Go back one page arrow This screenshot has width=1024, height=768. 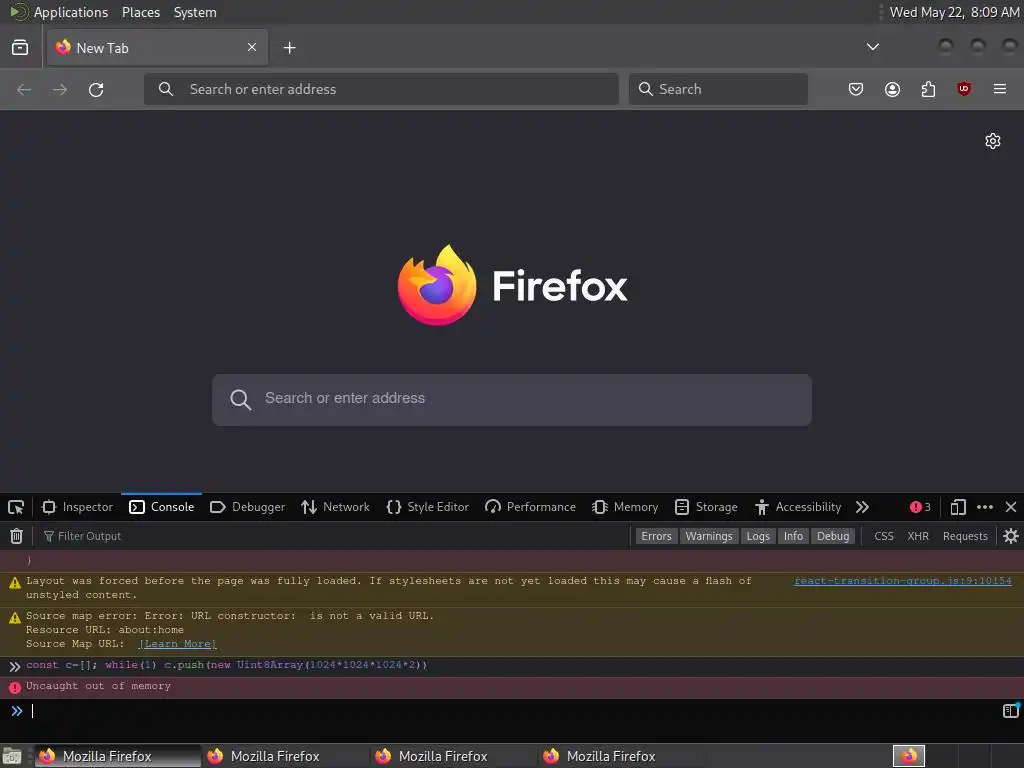coord(24,89)
